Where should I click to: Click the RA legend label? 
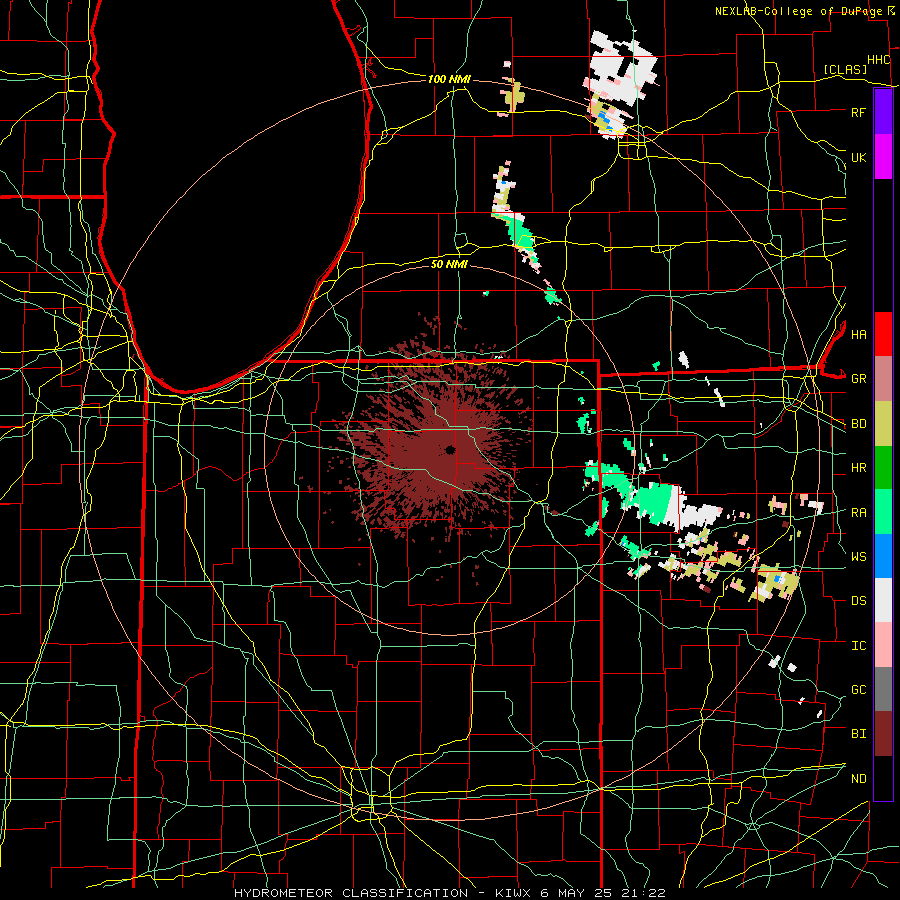pos(858,512)
